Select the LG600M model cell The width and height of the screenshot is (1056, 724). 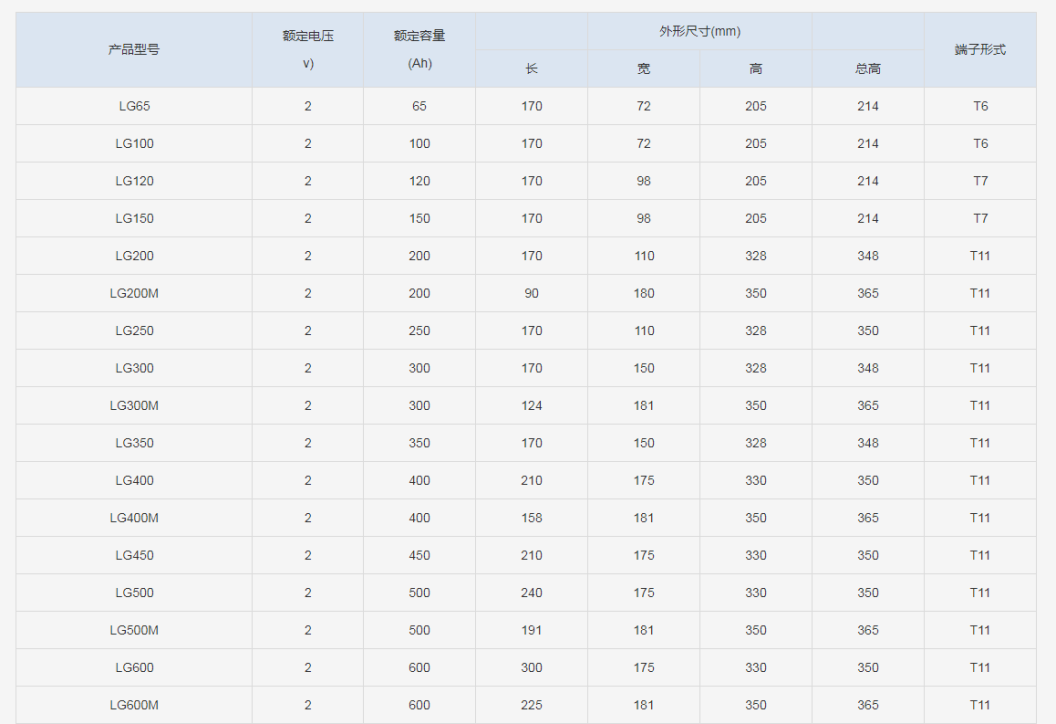click(x=134, y=704)
